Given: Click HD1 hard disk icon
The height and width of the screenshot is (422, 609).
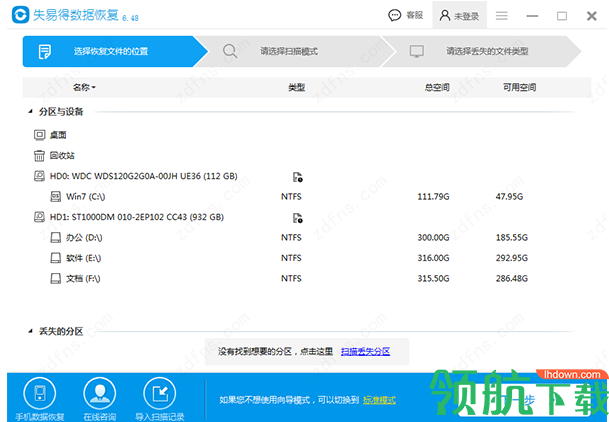Looking at the screenshot, I should coord(39,217).
